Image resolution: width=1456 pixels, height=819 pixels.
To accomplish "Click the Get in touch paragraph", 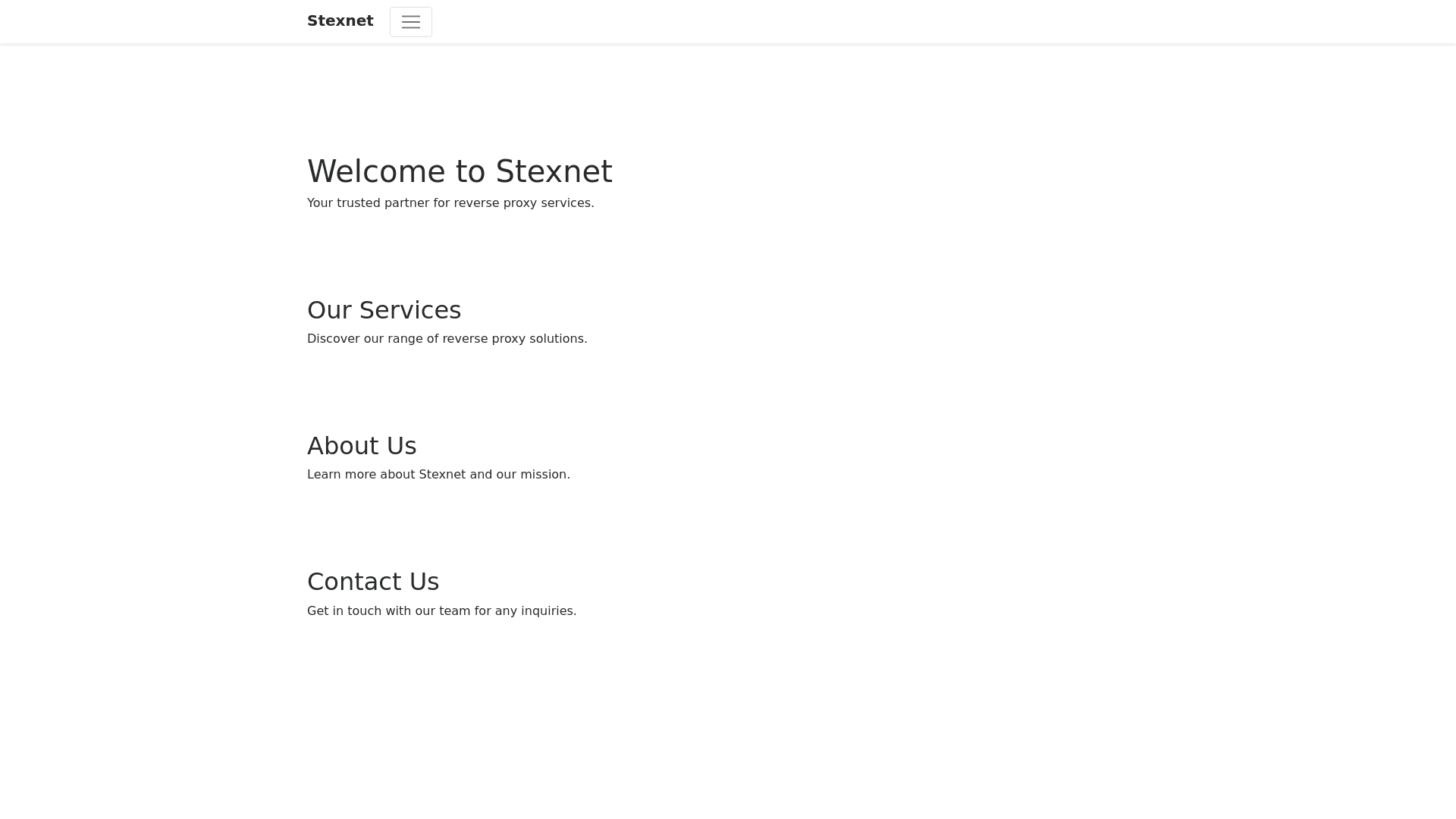I will coord(441,611).
